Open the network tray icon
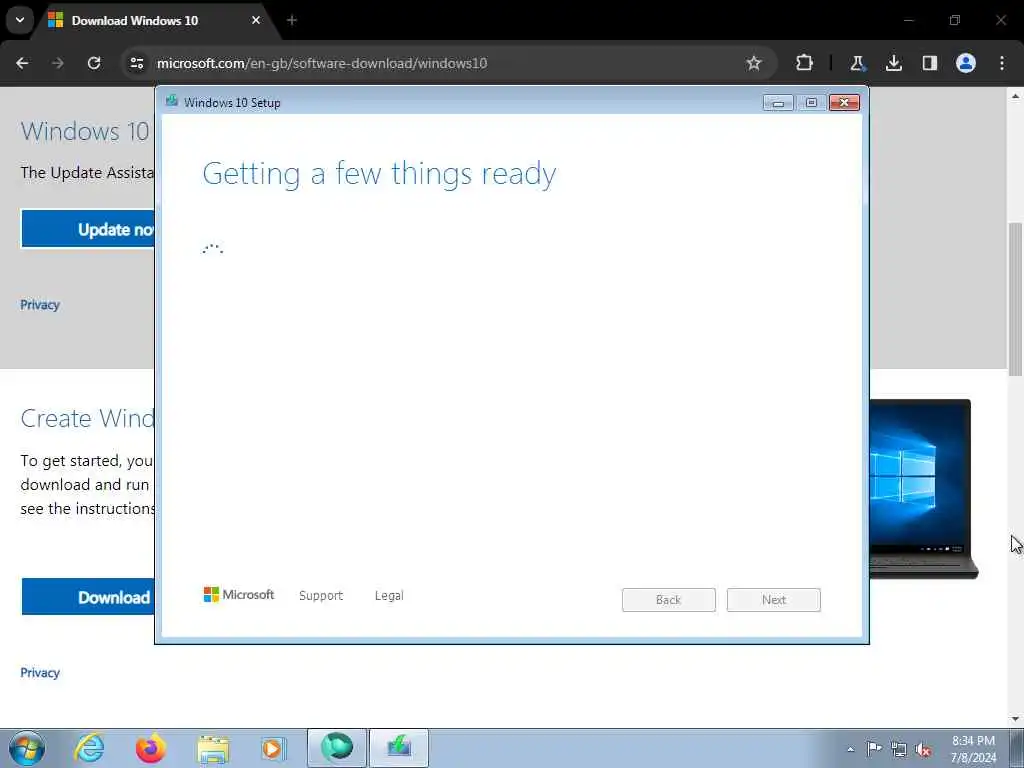1024x768 pixels. [899, 749]
